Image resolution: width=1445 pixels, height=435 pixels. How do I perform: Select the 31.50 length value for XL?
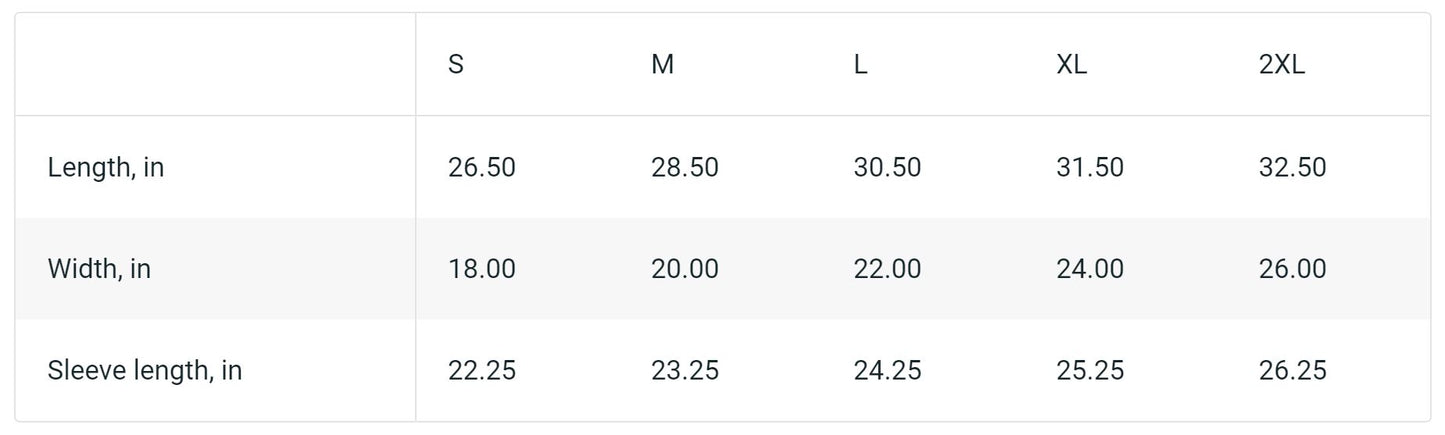[1090, 167]
